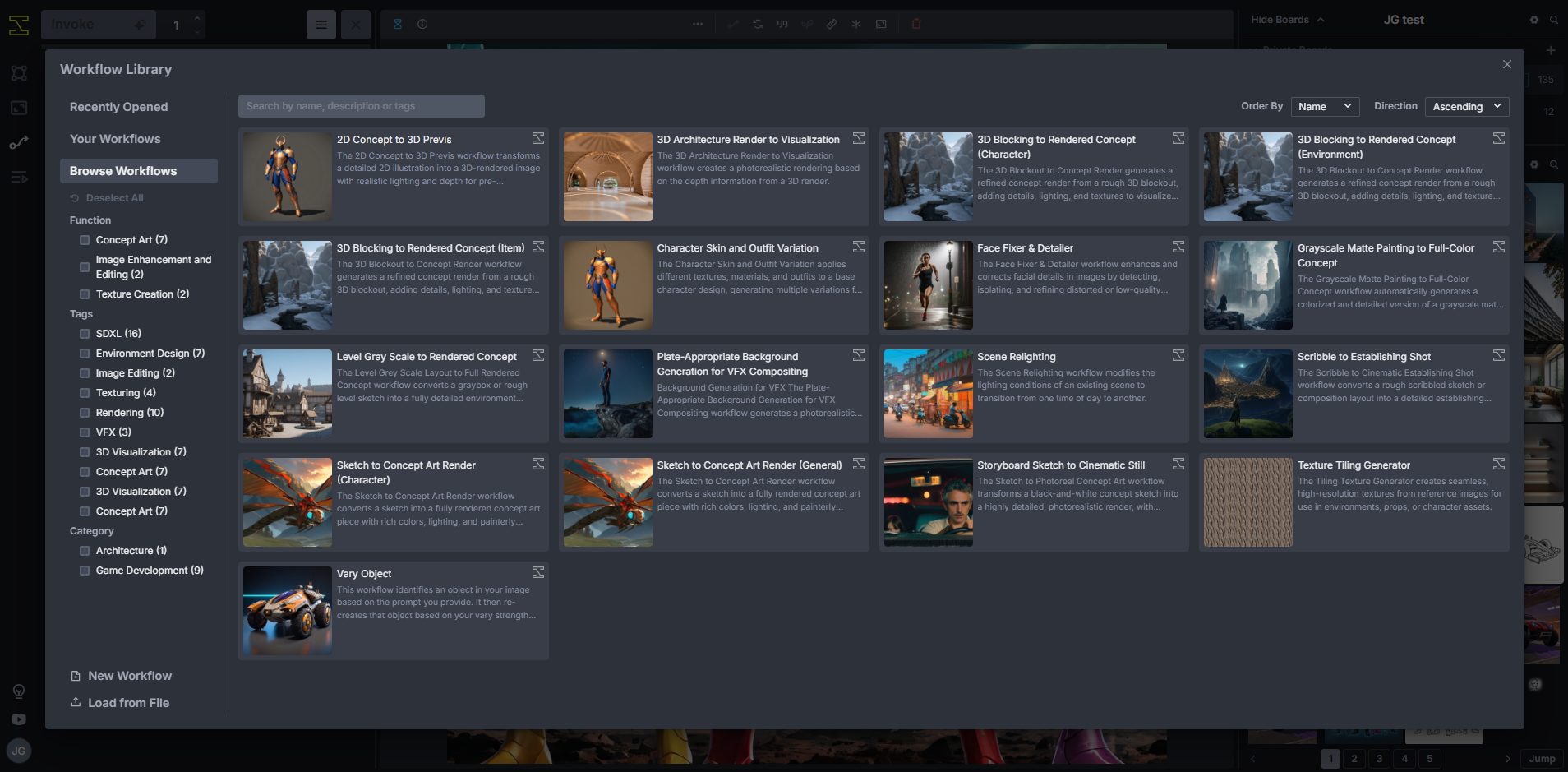Open Level Gray Scale to Rendered Concept title

click(x=427, y=357)
